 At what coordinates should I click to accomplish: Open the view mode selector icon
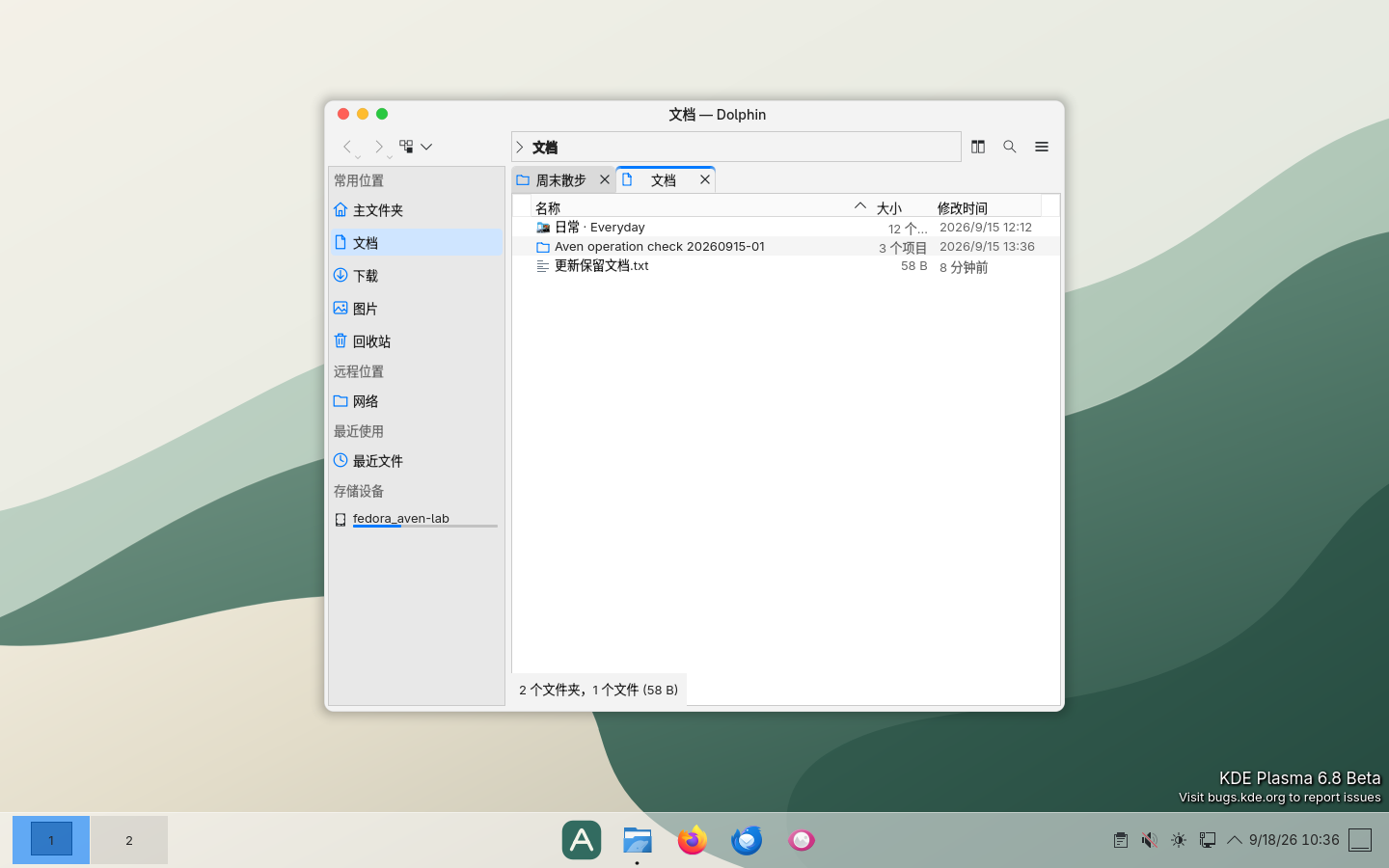pos(406,147)
